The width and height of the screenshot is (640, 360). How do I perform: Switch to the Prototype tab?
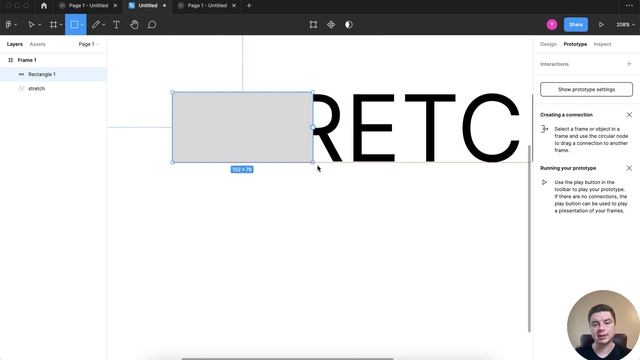(x=575, y=44)
